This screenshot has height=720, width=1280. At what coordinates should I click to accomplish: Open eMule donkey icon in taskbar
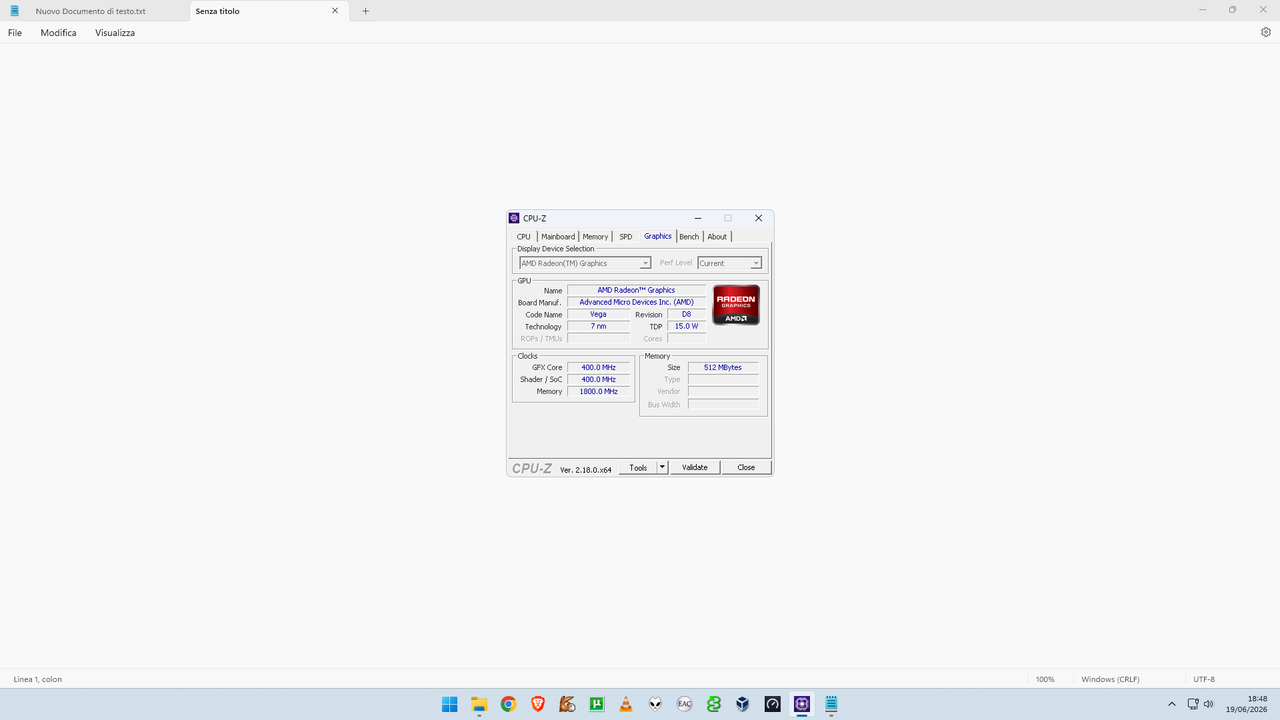tap(567, 704)
